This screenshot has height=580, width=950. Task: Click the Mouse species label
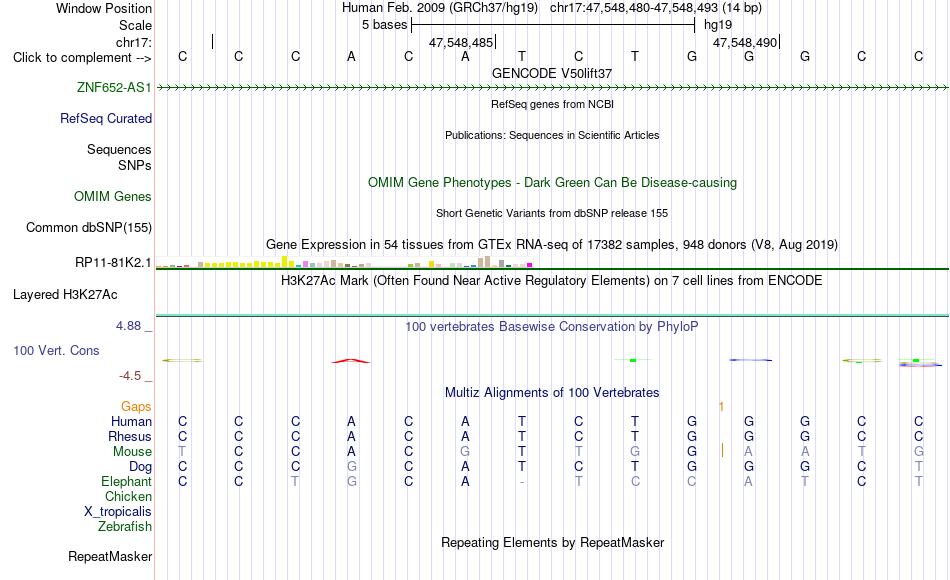[132, 452]
